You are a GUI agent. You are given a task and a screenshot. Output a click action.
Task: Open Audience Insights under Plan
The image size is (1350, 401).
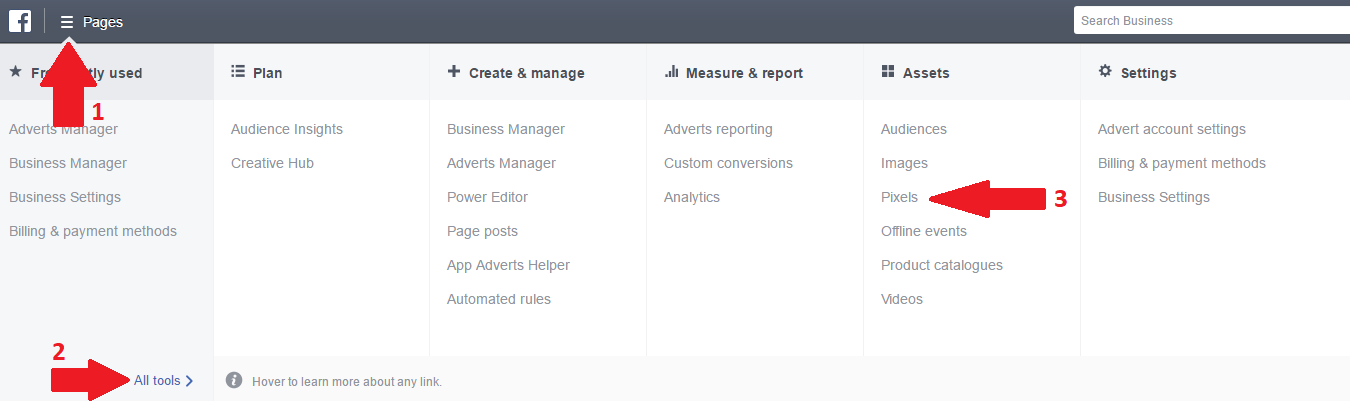tap(287, 129)
